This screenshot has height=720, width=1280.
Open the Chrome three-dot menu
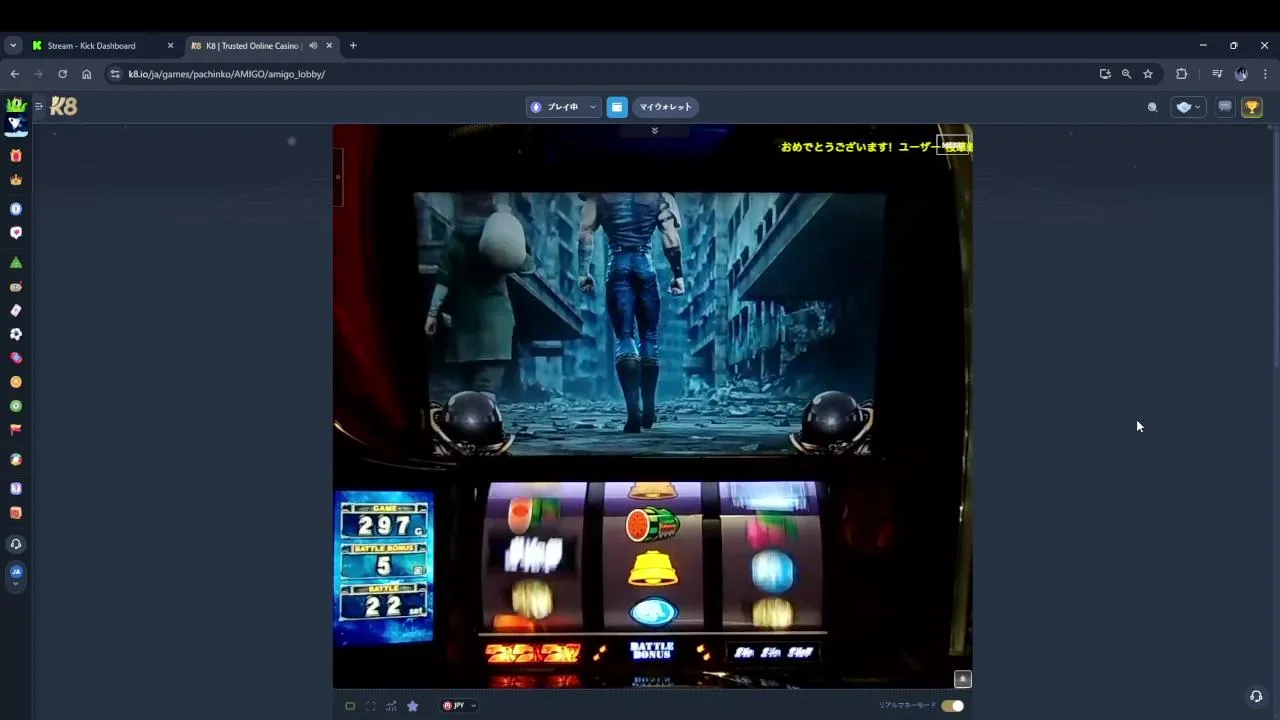1265,74
